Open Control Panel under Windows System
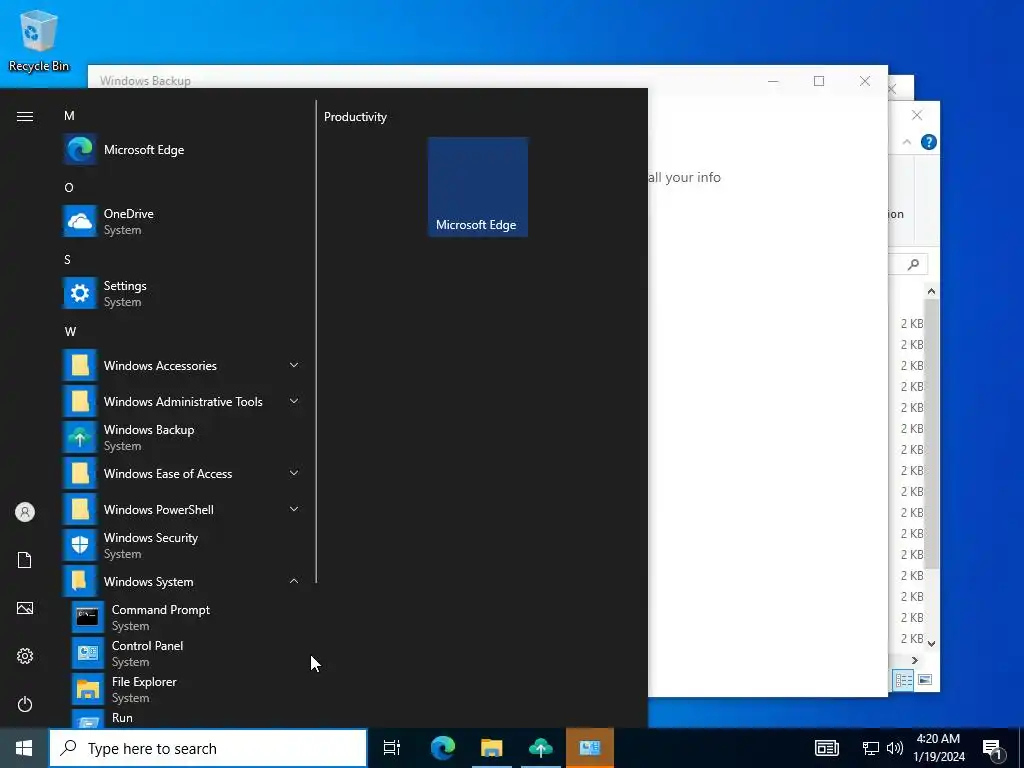 tap(185, 653)
